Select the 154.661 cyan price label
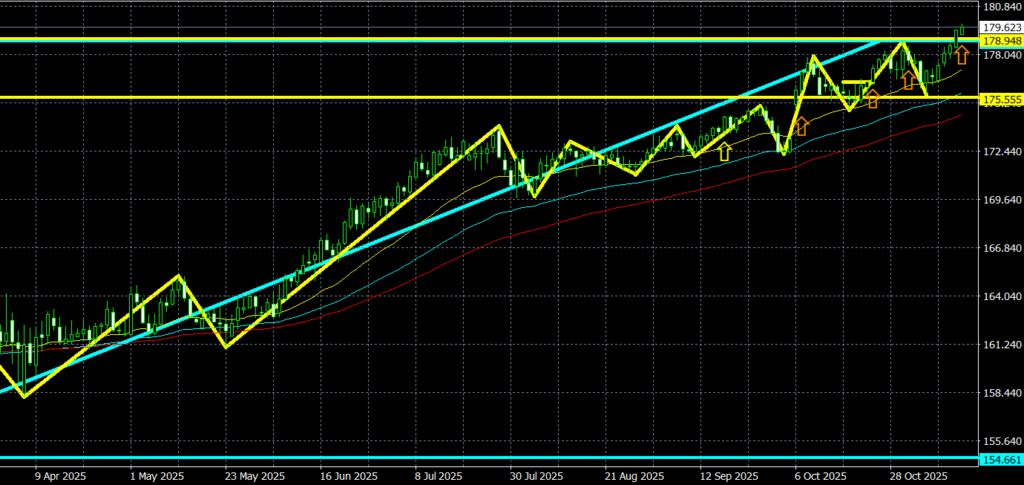This screenshot has width=1024, height=485. click(1001, 459)
